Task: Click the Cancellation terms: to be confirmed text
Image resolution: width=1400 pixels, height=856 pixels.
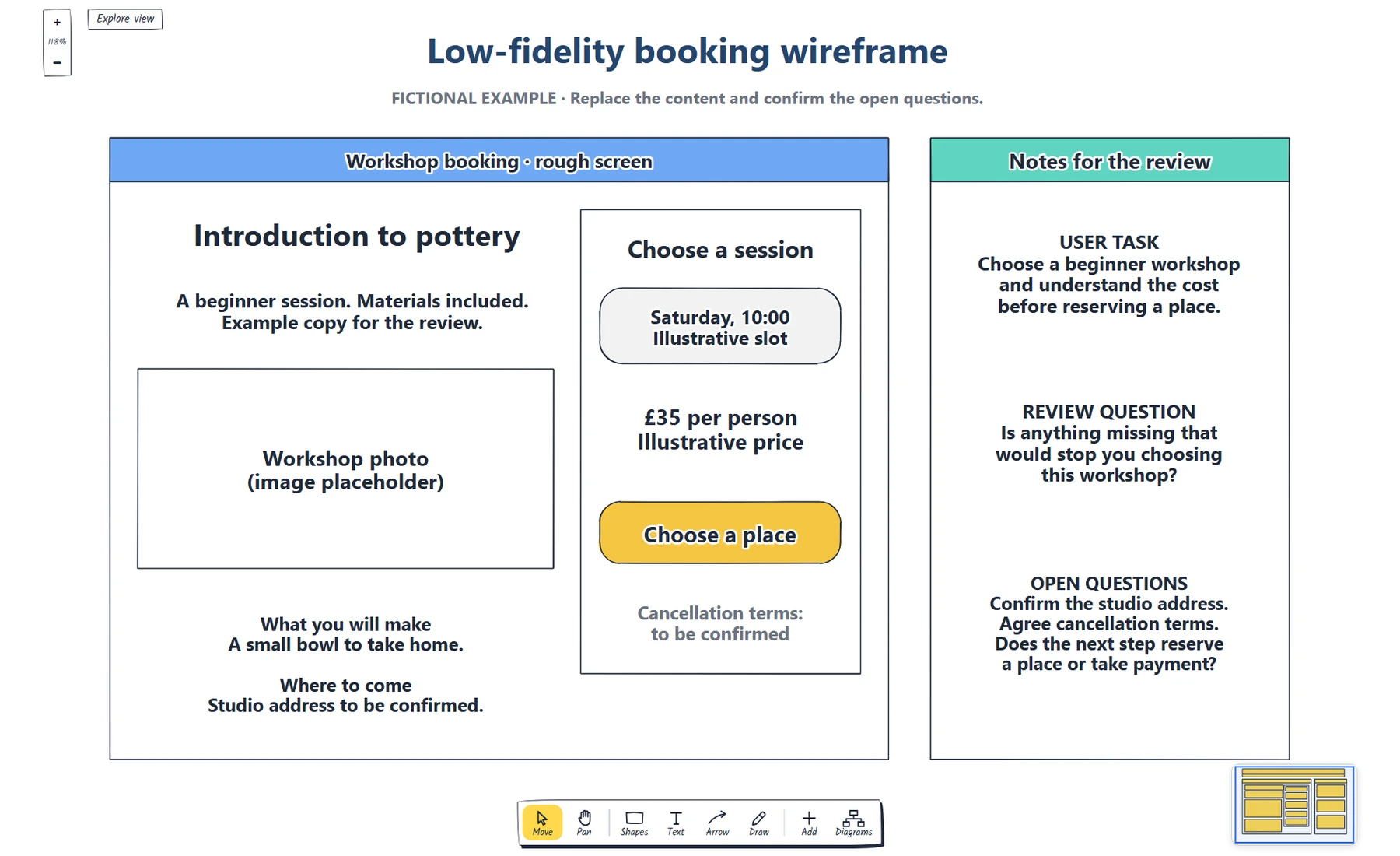Action: pyautogui.click(x=720, y=623)
